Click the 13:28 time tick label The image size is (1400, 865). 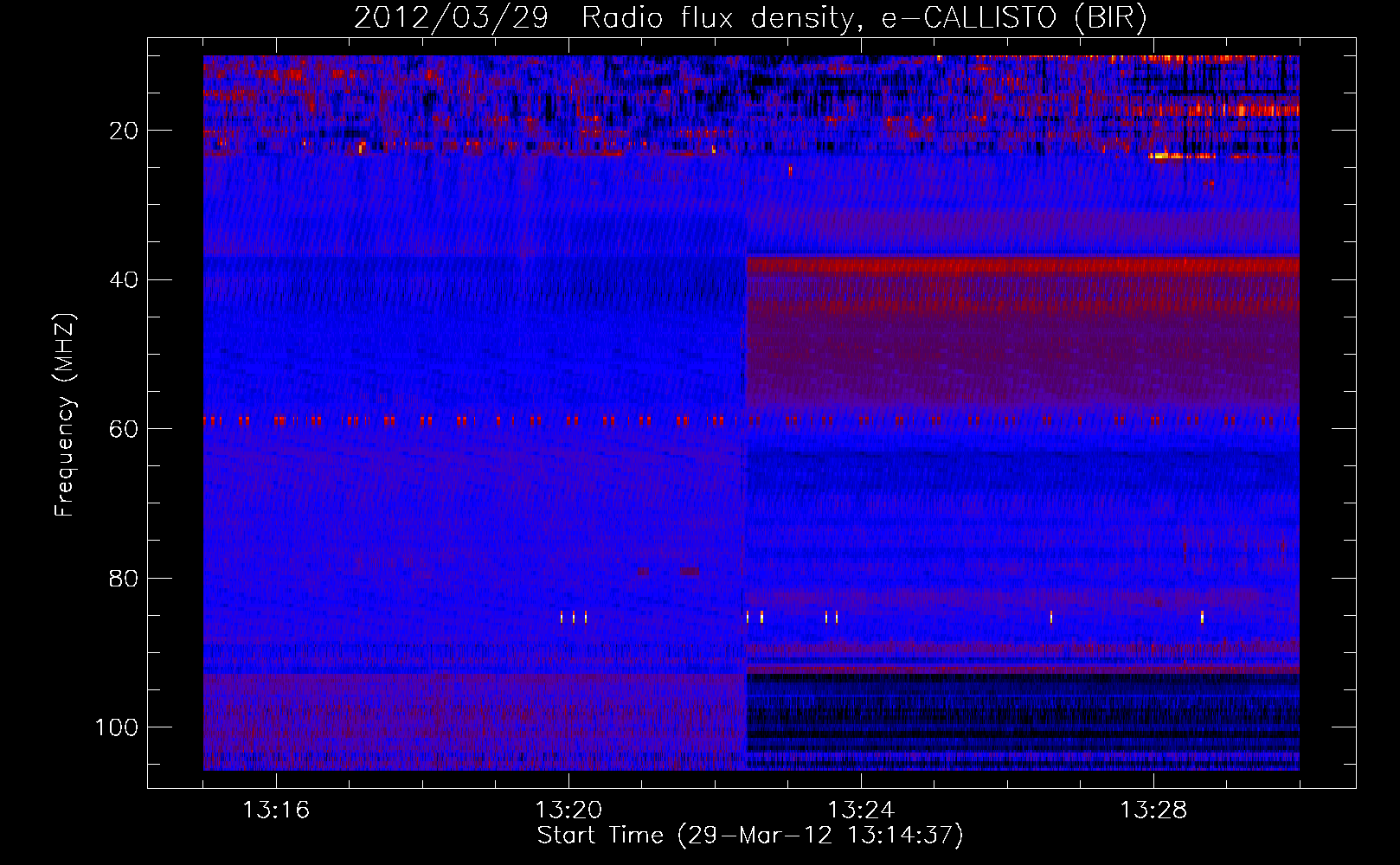[1153, 811]
